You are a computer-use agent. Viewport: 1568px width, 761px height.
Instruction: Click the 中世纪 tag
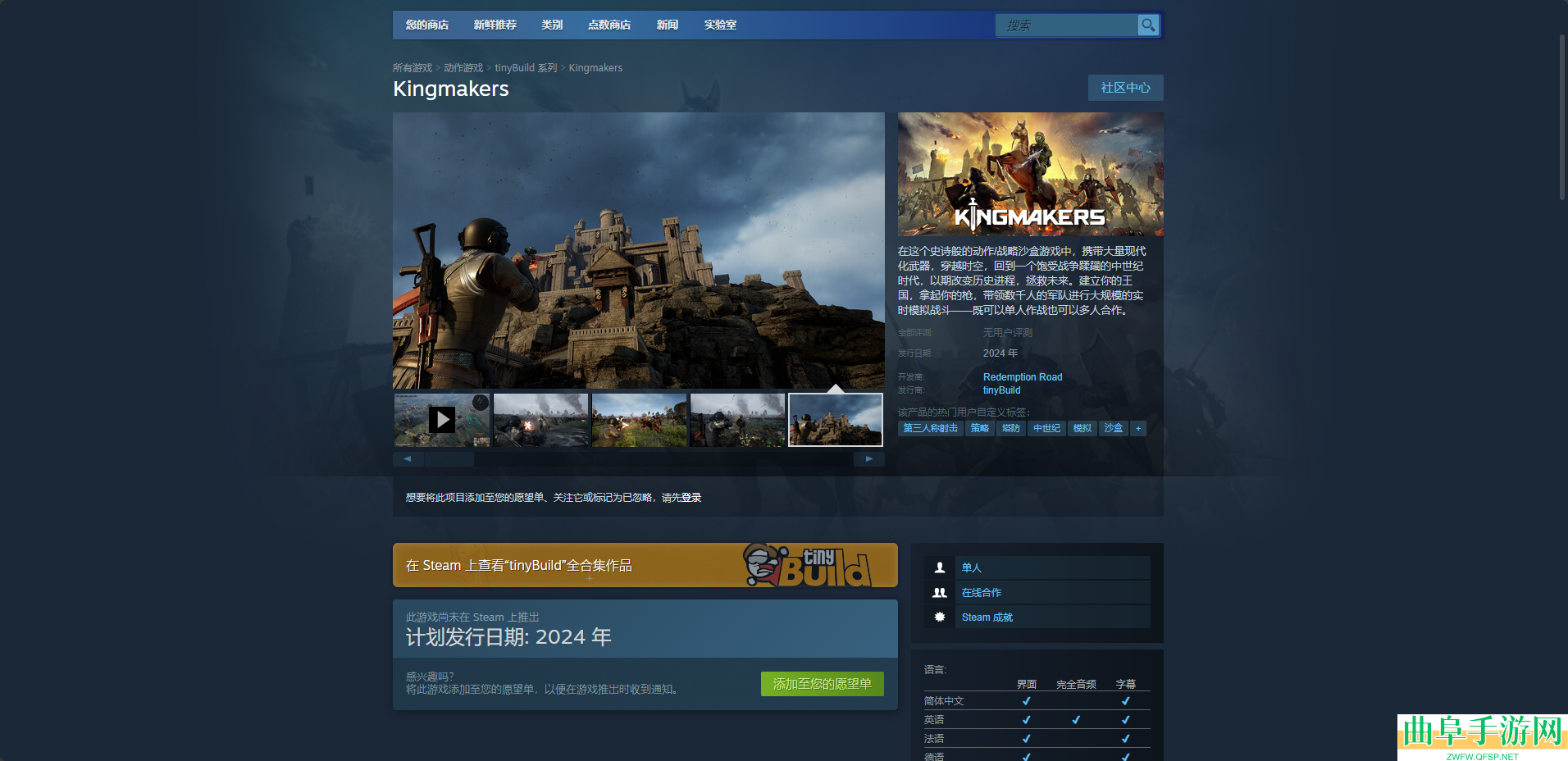pyautogui.click(x=1046, y=428)
